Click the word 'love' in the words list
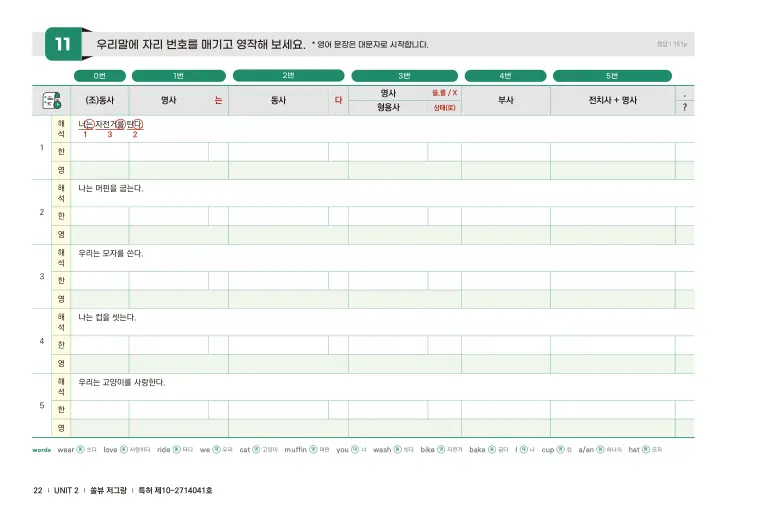The image size is (757, 521). [110, 450]
